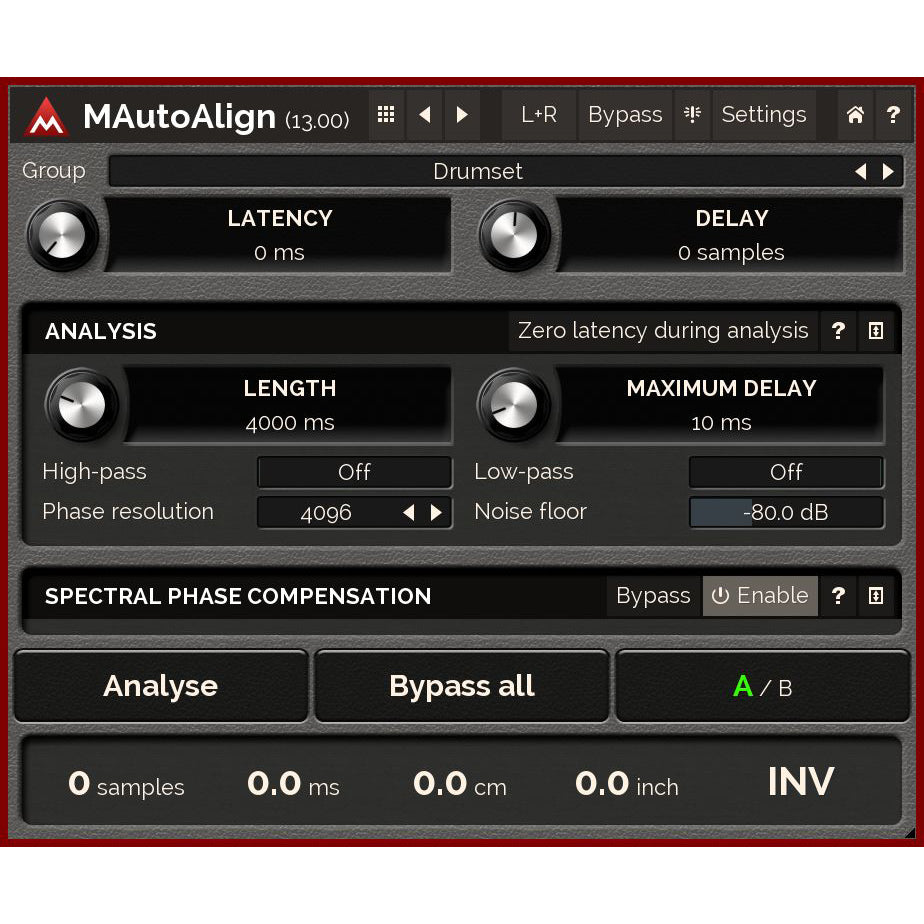Screen dimensions: 924x924
Task: Open help via the top-right question mark
Action: pos(893,114)
